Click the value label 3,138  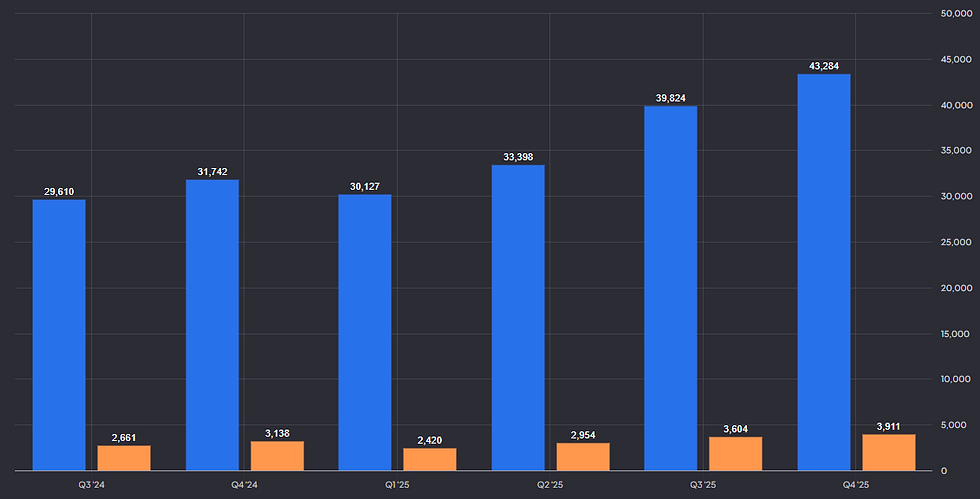point(277,433)
